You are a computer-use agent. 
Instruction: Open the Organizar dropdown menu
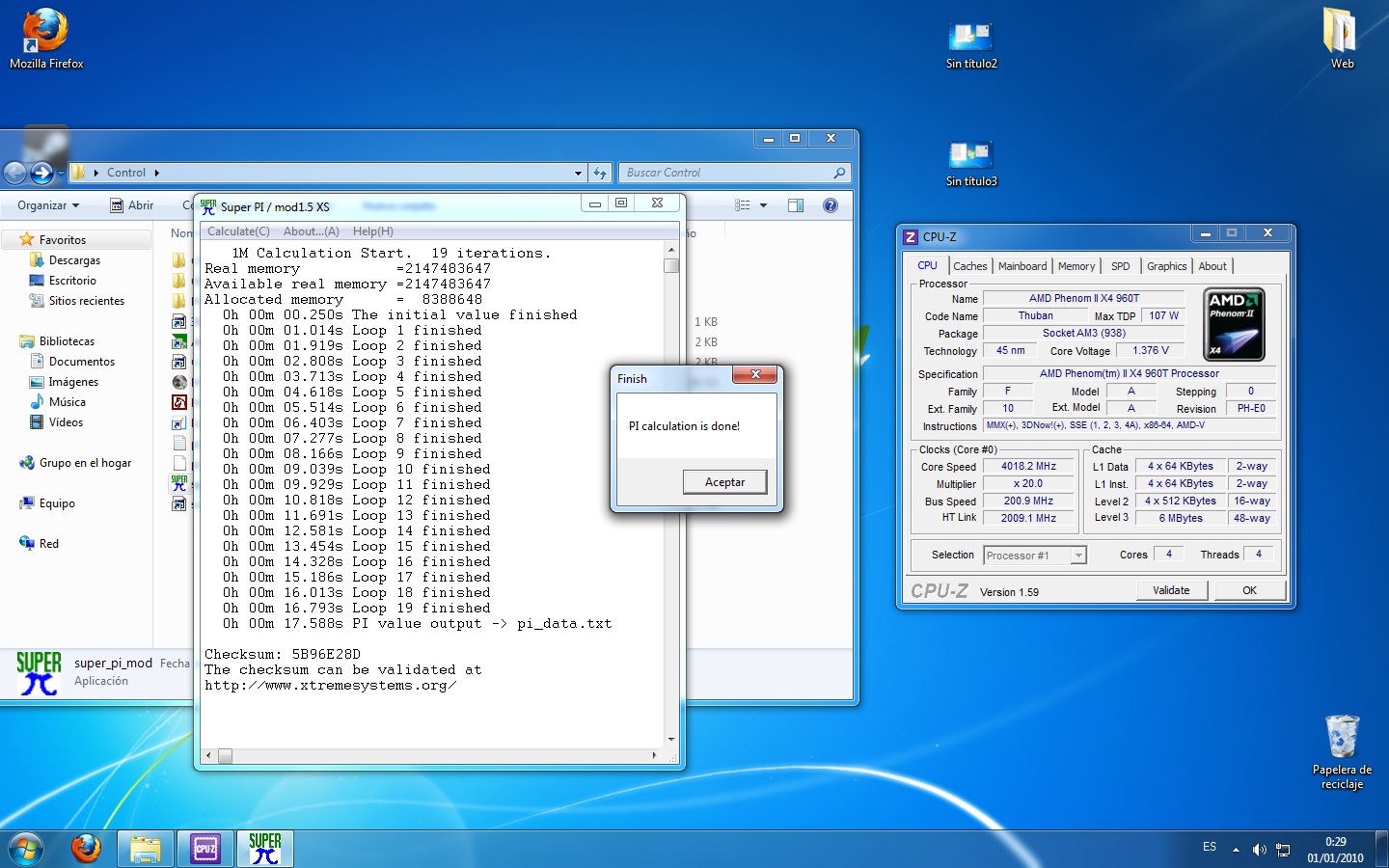point(48,205)
